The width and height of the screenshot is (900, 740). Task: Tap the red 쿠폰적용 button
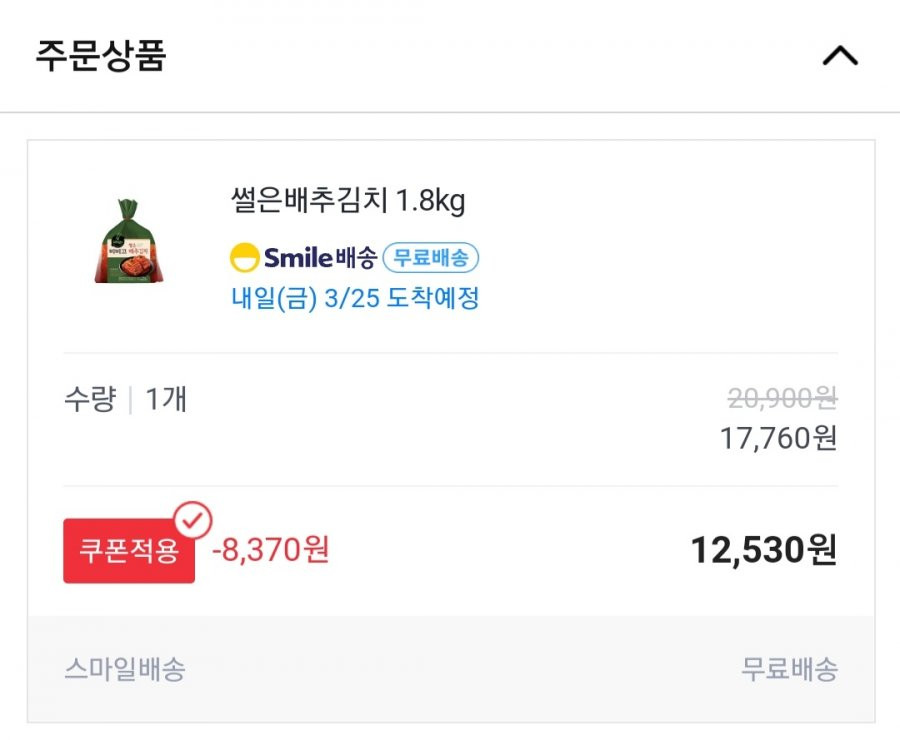(129, 551)
